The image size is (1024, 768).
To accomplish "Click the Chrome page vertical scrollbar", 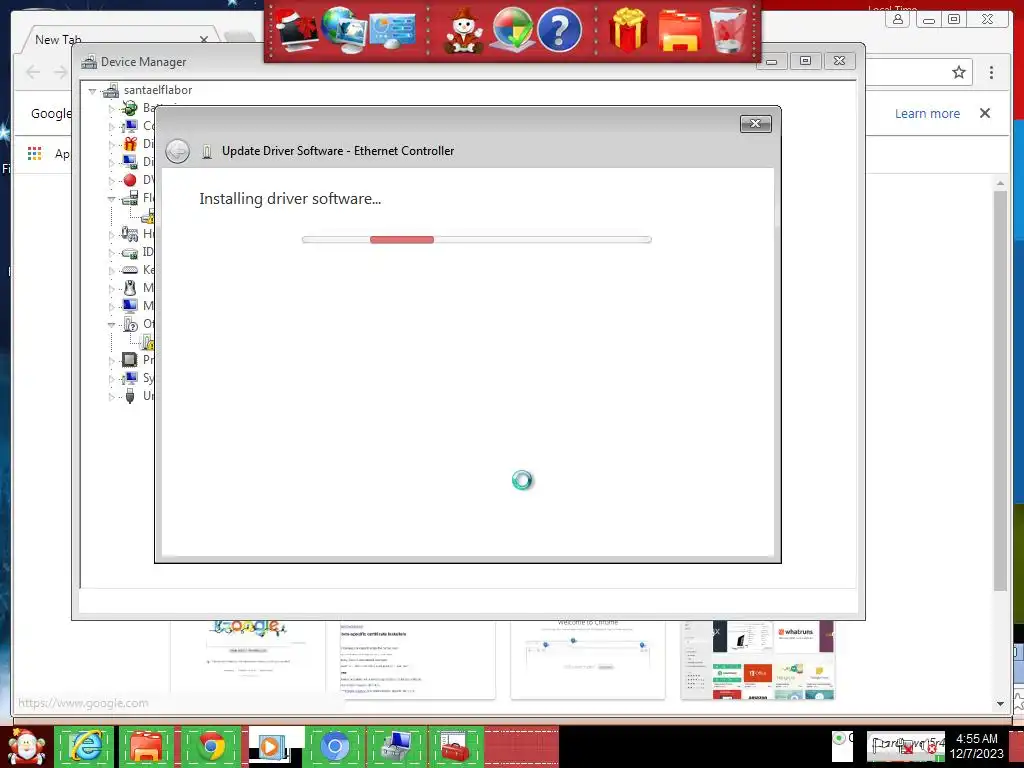I will point(1000,391).
